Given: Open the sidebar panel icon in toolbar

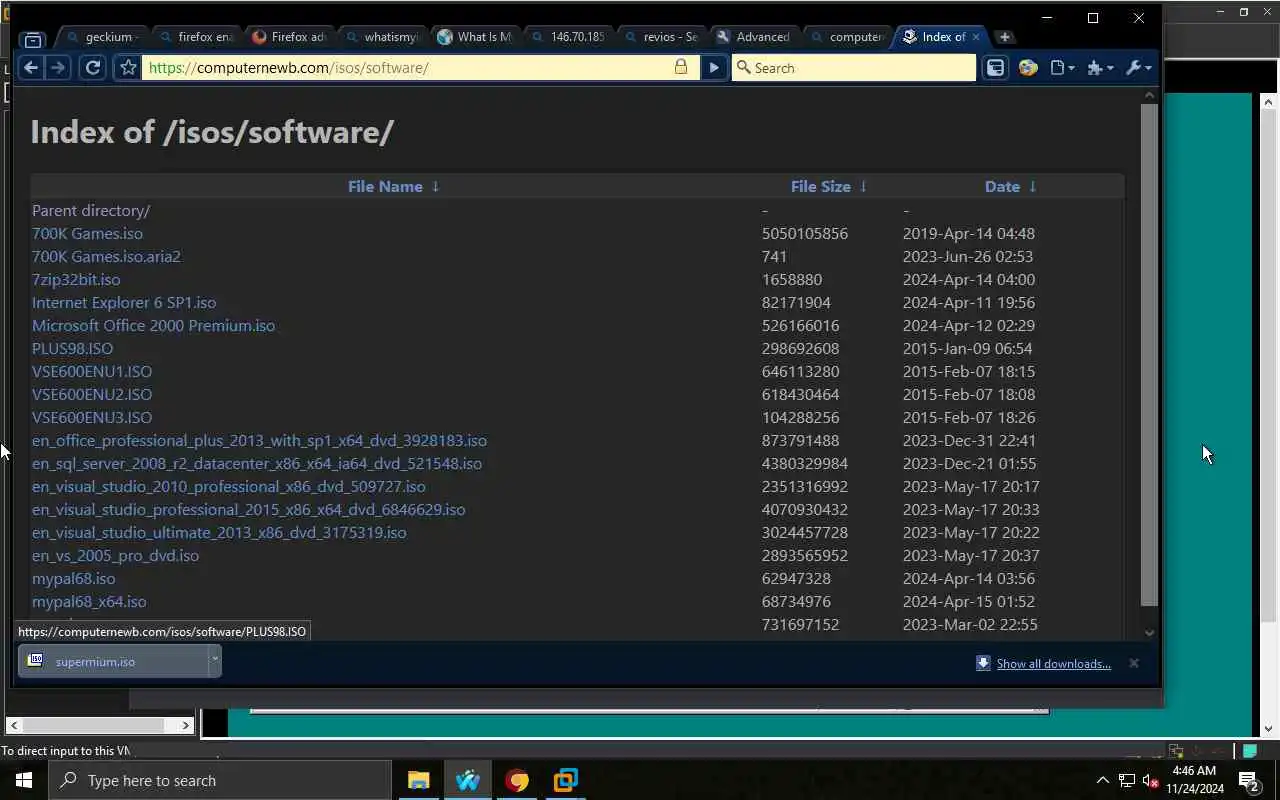Looking at the screenshot, I should (x=995, y=67).
